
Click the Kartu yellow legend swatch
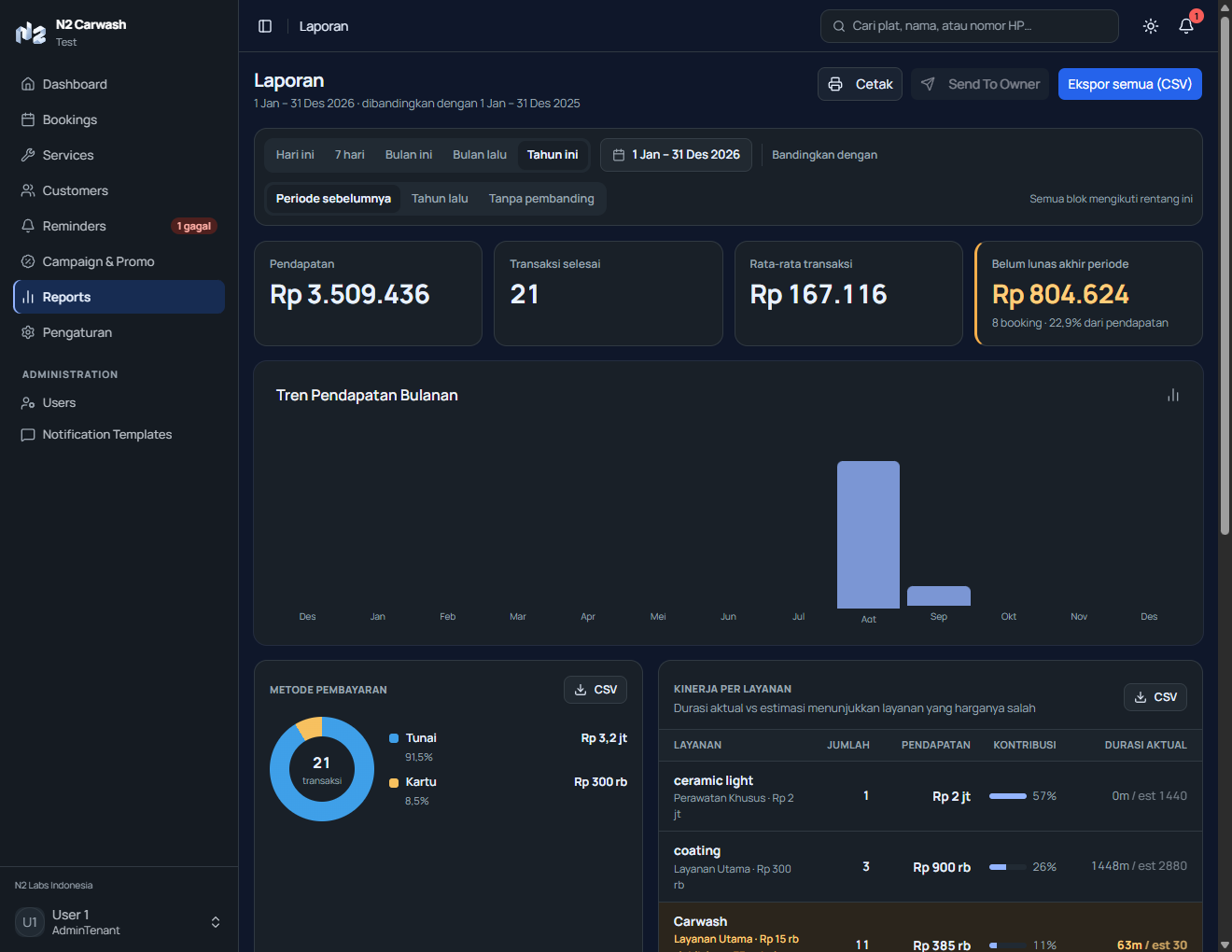(x=394, y=782)
